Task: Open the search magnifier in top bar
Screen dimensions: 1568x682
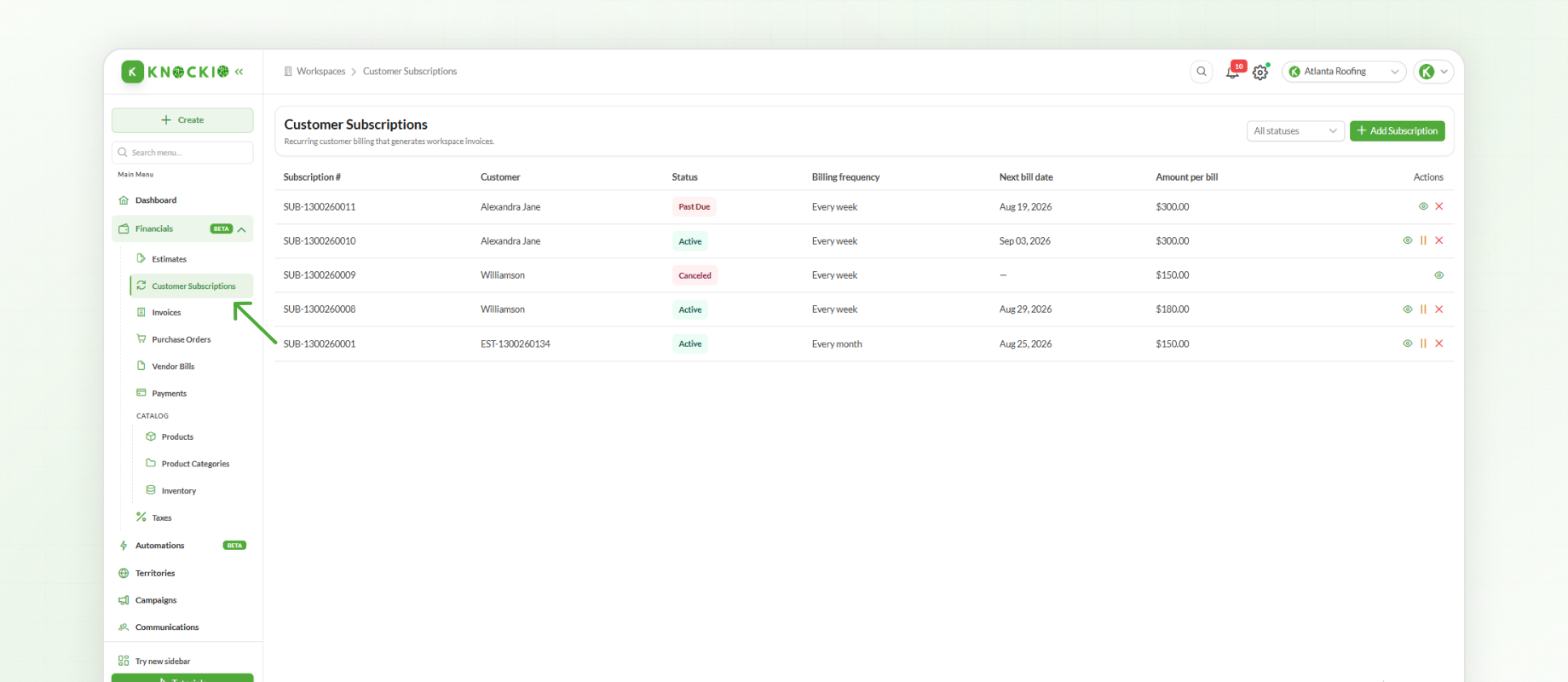Action: 1202,72
